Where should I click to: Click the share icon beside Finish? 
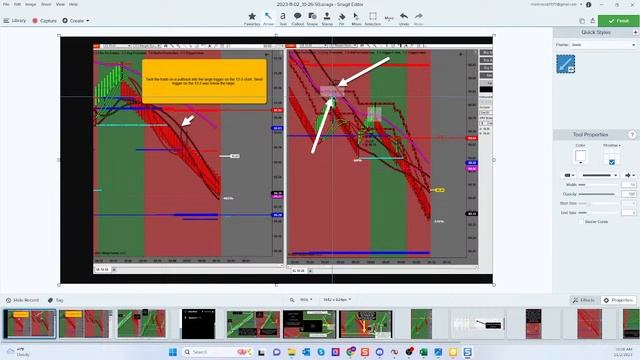point(593,20)
